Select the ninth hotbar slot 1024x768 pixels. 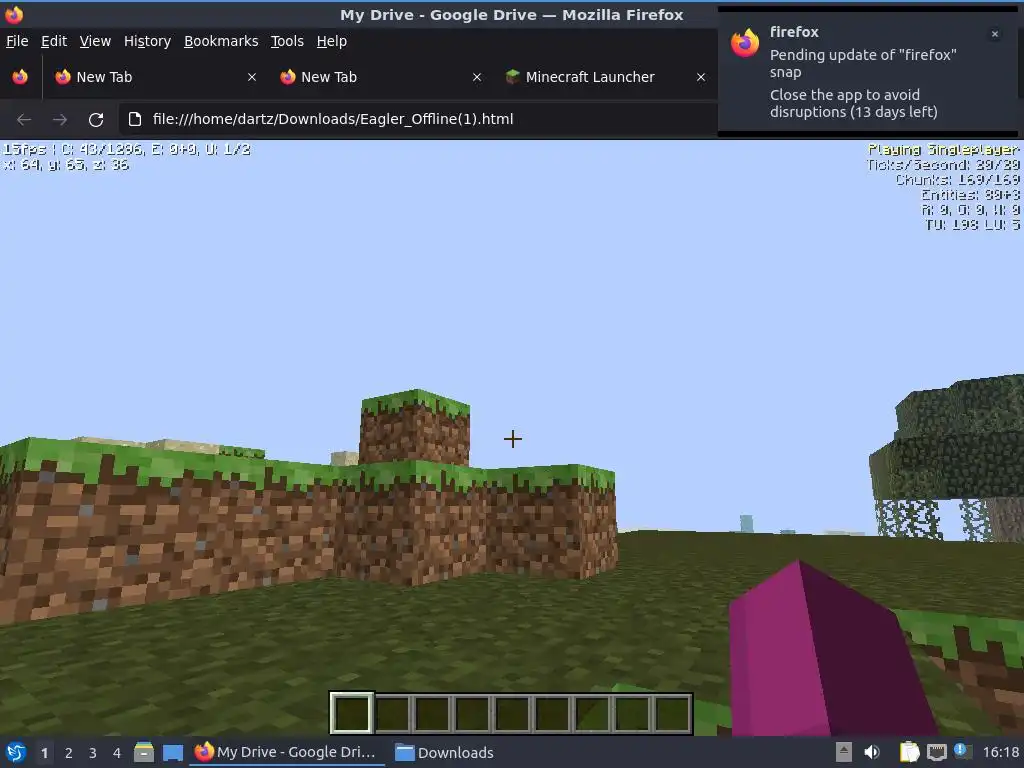pyautogui.click(x=672, y=713)
